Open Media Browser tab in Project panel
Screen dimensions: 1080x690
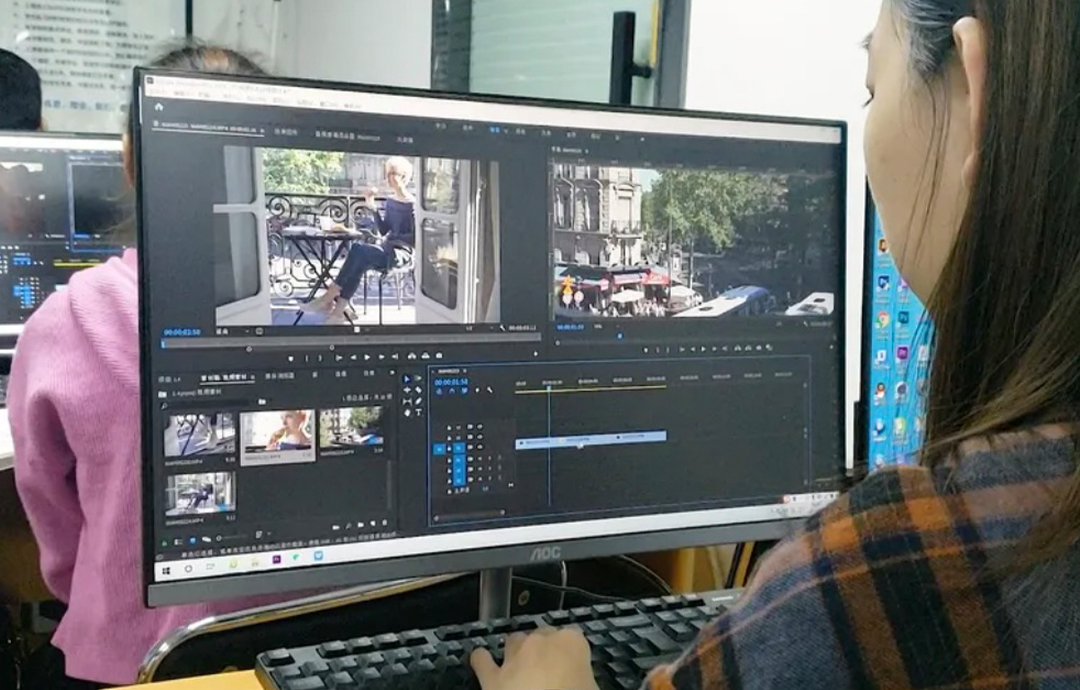(x=280, y=376)
